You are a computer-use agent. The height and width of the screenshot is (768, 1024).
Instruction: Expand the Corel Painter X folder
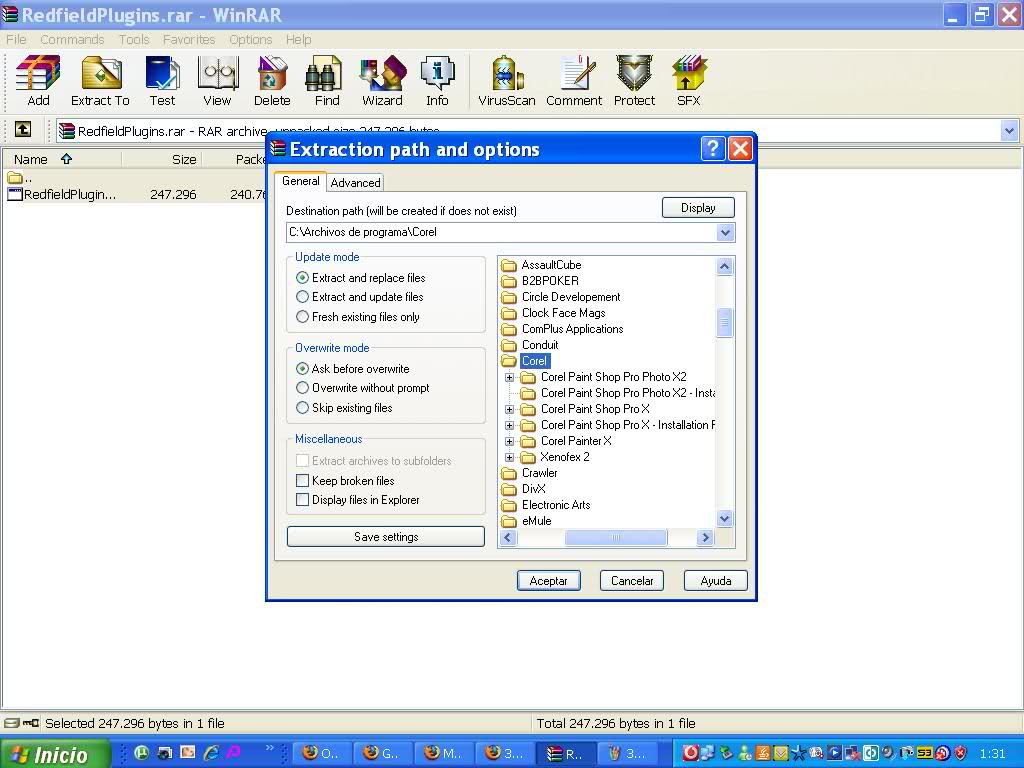(x=509, y=441)
